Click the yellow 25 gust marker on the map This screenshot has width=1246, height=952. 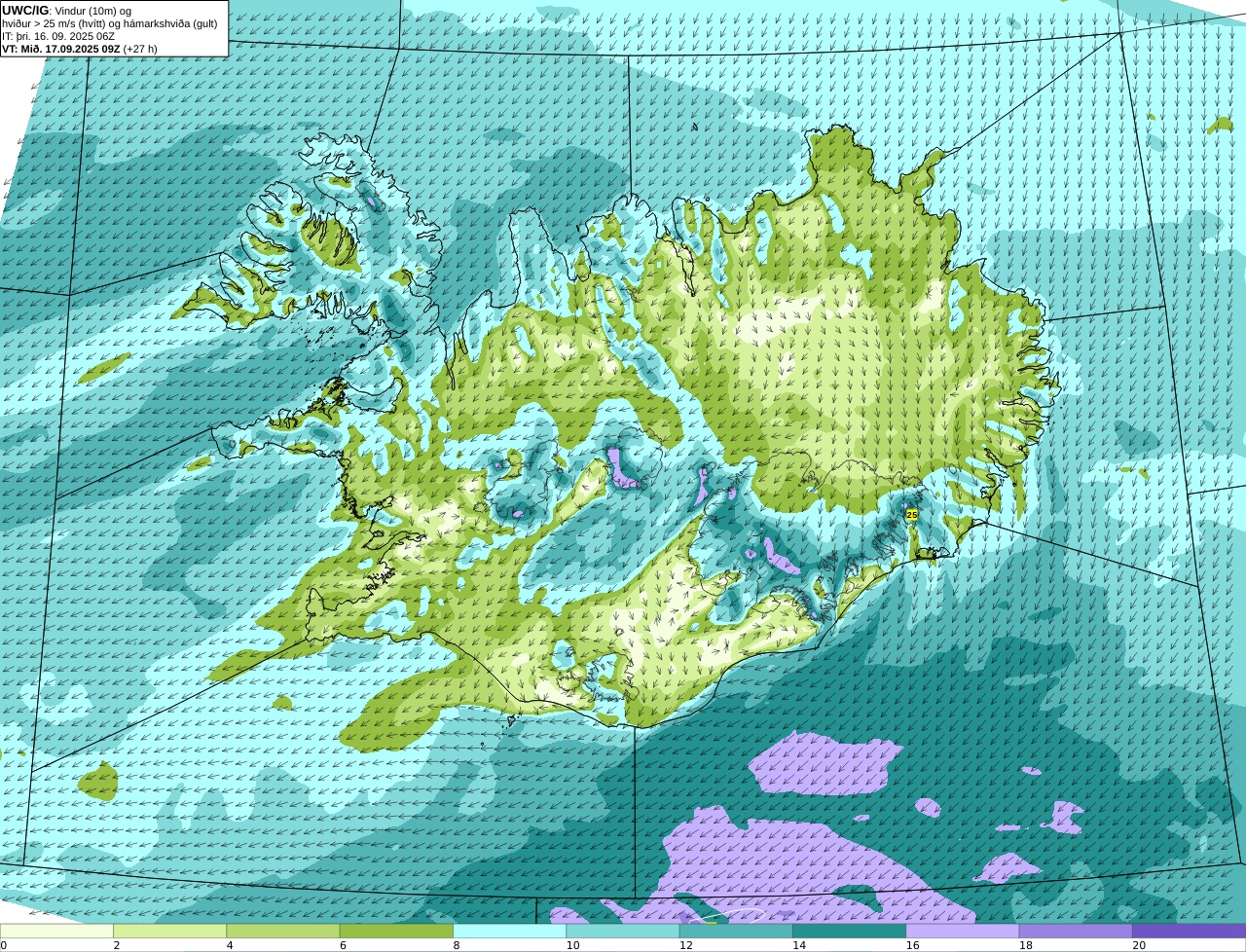pyautogui.click(x=912, y=514)
